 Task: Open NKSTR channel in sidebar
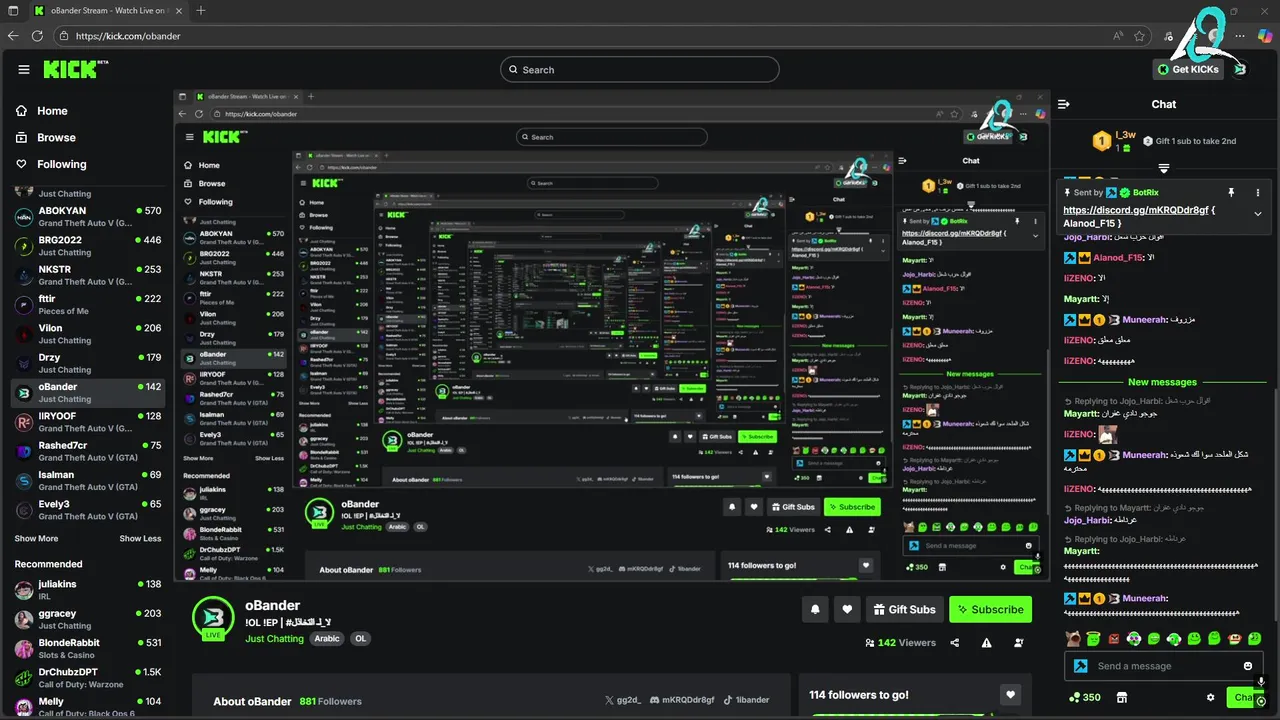88,275
